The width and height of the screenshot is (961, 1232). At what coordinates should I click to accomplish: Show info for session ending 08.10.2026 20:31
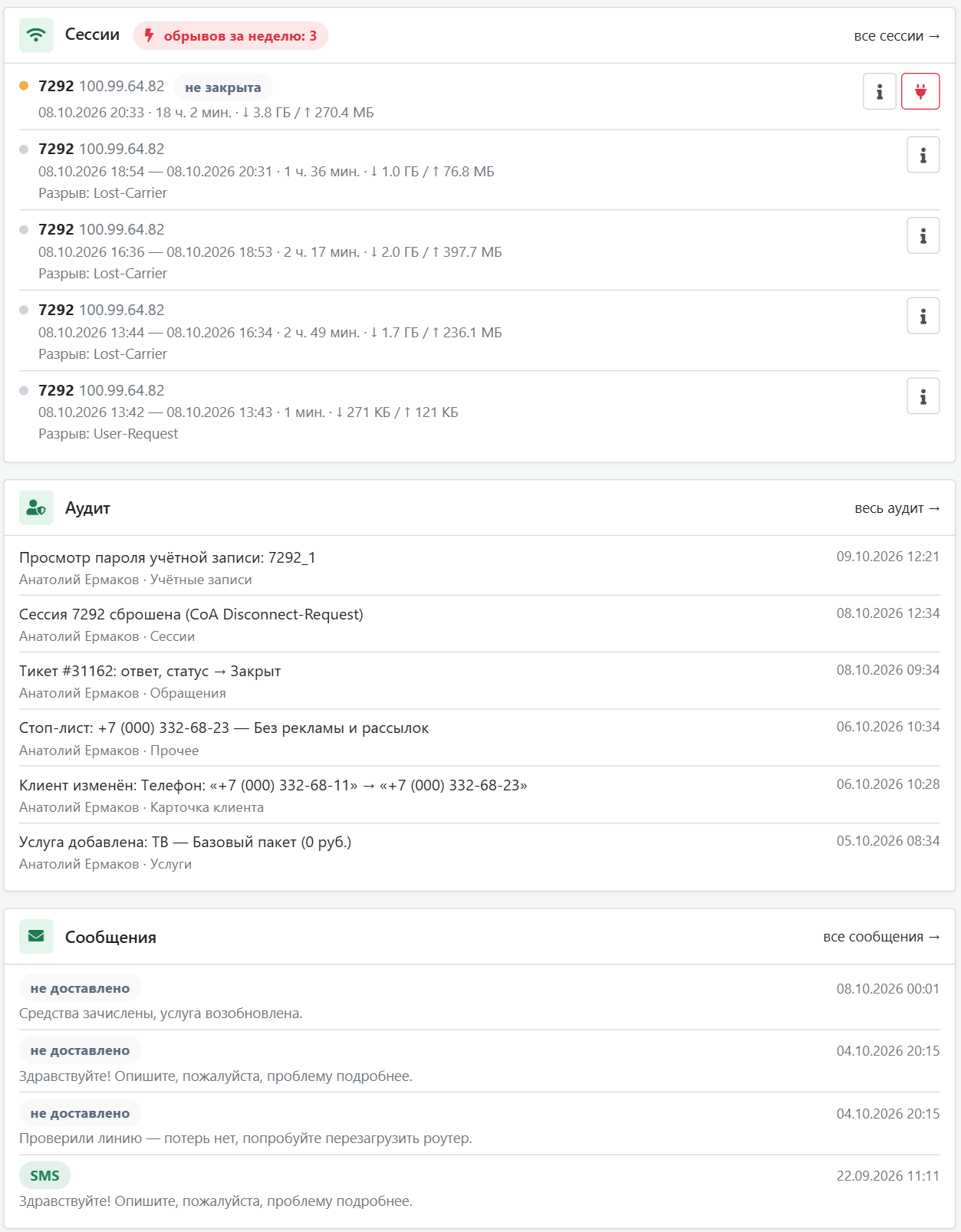(923, 156)
